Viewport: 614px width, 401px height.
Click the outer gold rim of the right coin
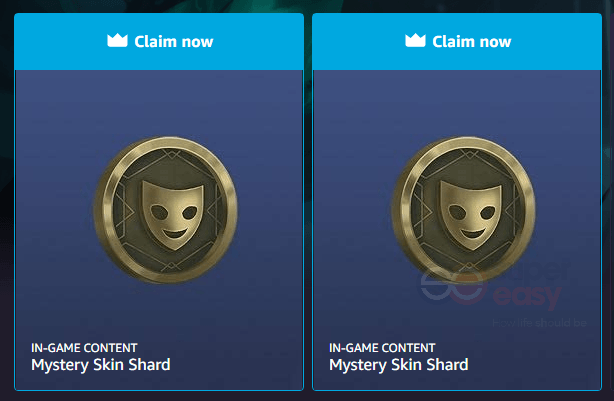pyautogui.click(x=399, y=210)
